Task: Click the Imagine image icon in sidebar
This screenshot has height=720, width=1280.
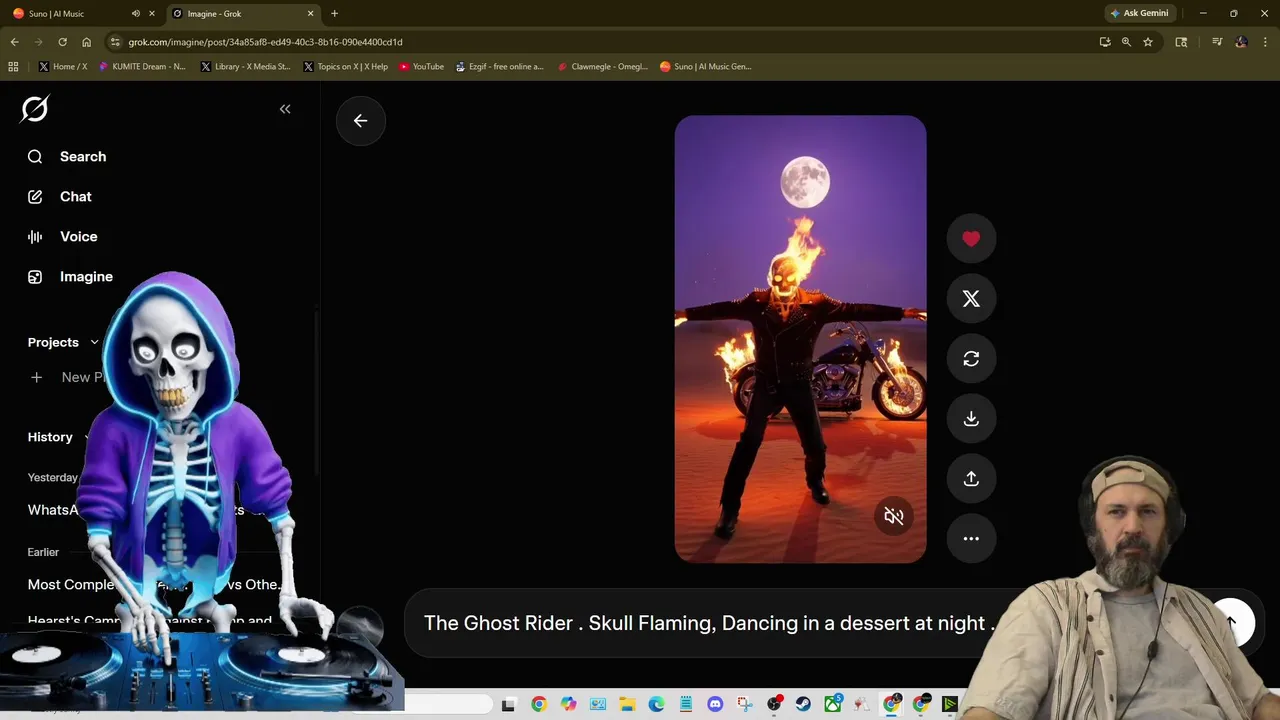Action: [35, 276]
